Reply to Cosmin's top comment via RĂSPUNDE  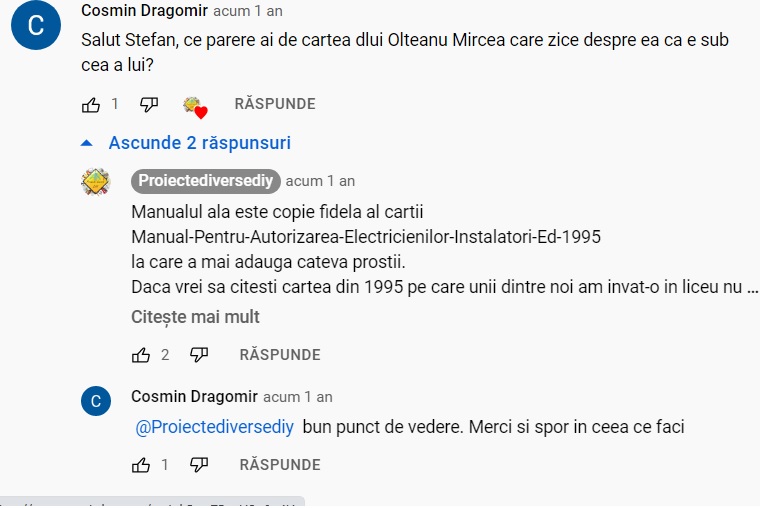[x=275, y=104]
